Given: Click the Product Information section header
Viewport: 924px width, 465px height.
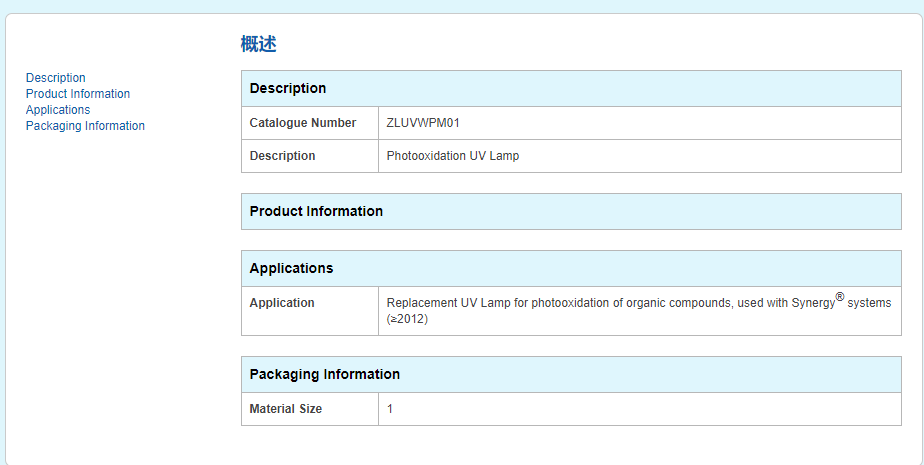Looking at the screenshot, I should 316,211.
